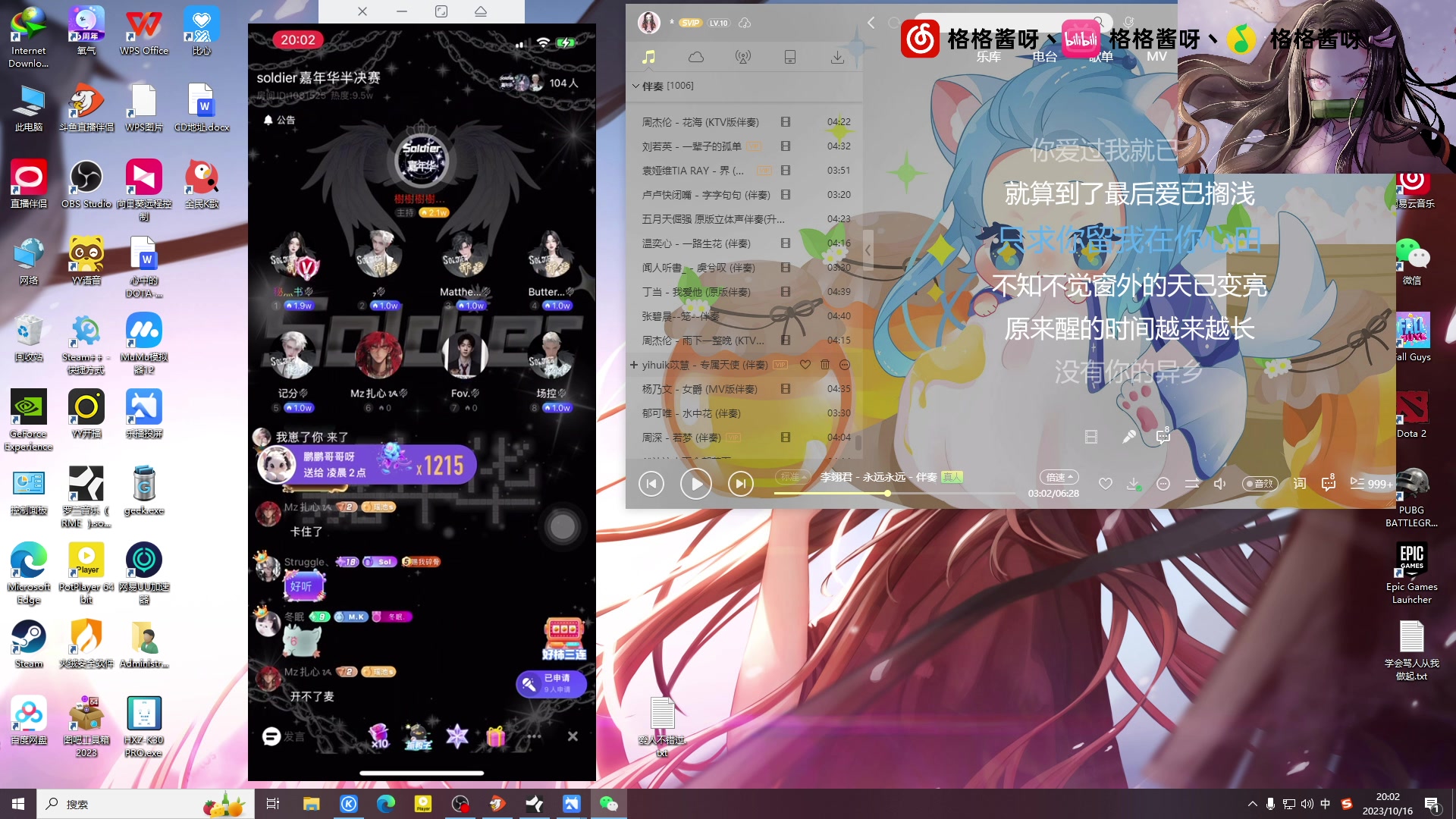
Task: Open the 抓鸭子 duck game icon
Action: pyautogui.click(x=418, y=736)
